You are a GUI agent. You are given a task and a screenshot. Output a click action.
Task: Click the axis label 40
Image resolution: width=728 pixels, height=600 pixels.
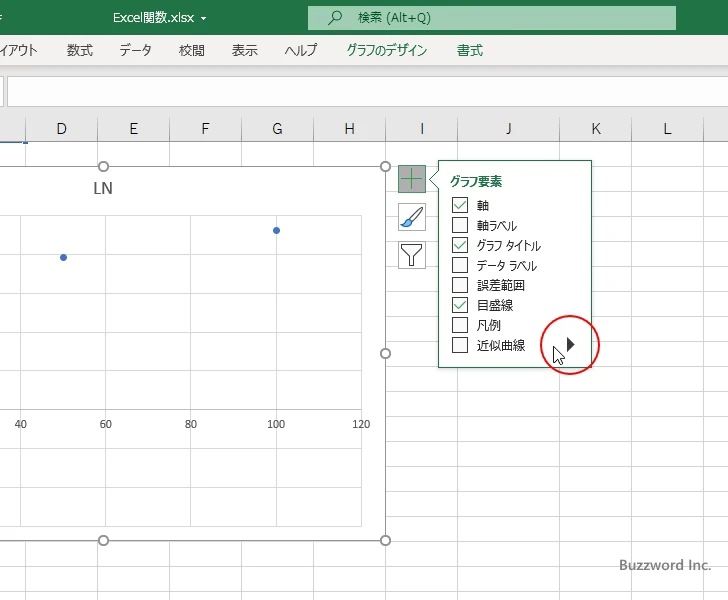[20, 424]
